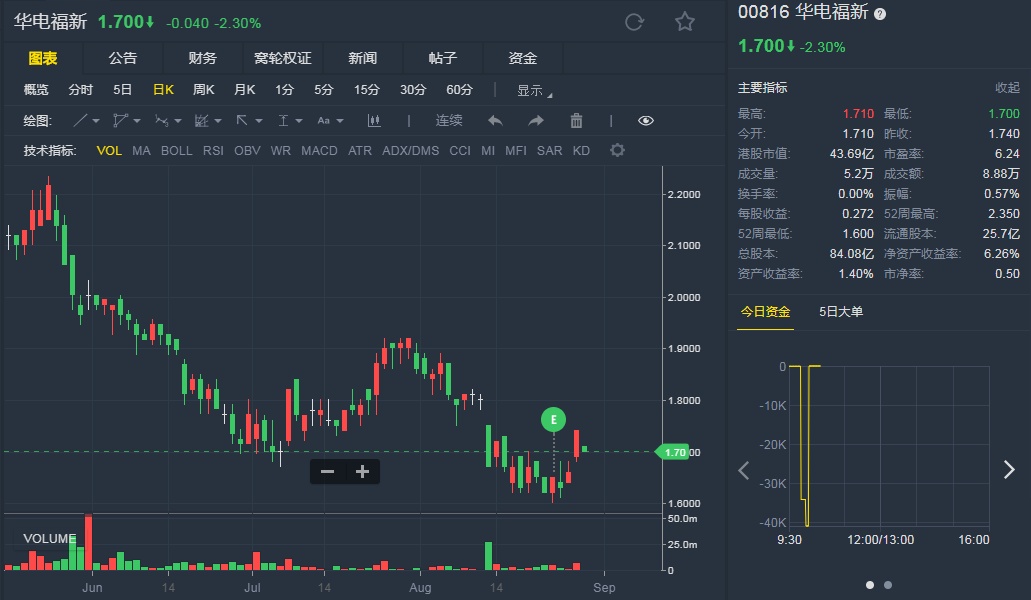The image size is (1031, 600).
Task: Zoom out chart with minus button
Action: tap(327, 472)
